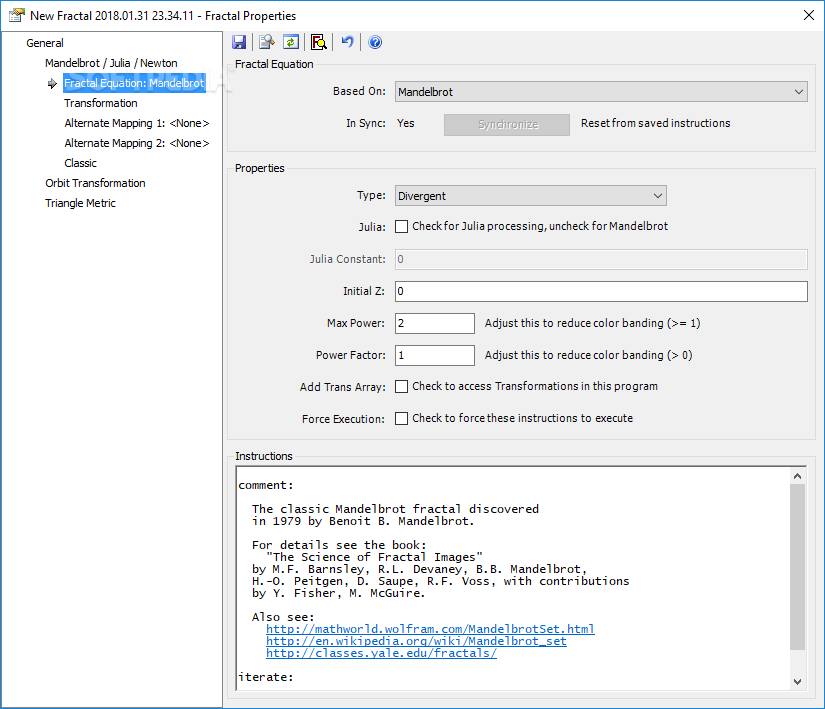This screenshot has height=709, width=825.
Task: Toggle the Force Execution checkbox
Action: click(x=401, y=419)
